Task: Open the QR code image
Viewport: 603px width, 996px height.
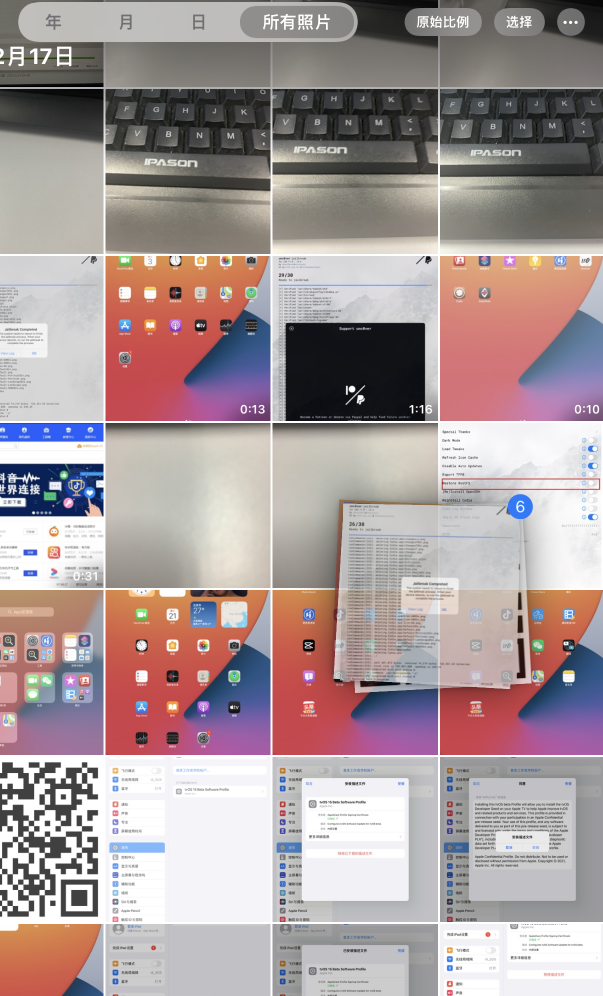Action: pos(51,840)
